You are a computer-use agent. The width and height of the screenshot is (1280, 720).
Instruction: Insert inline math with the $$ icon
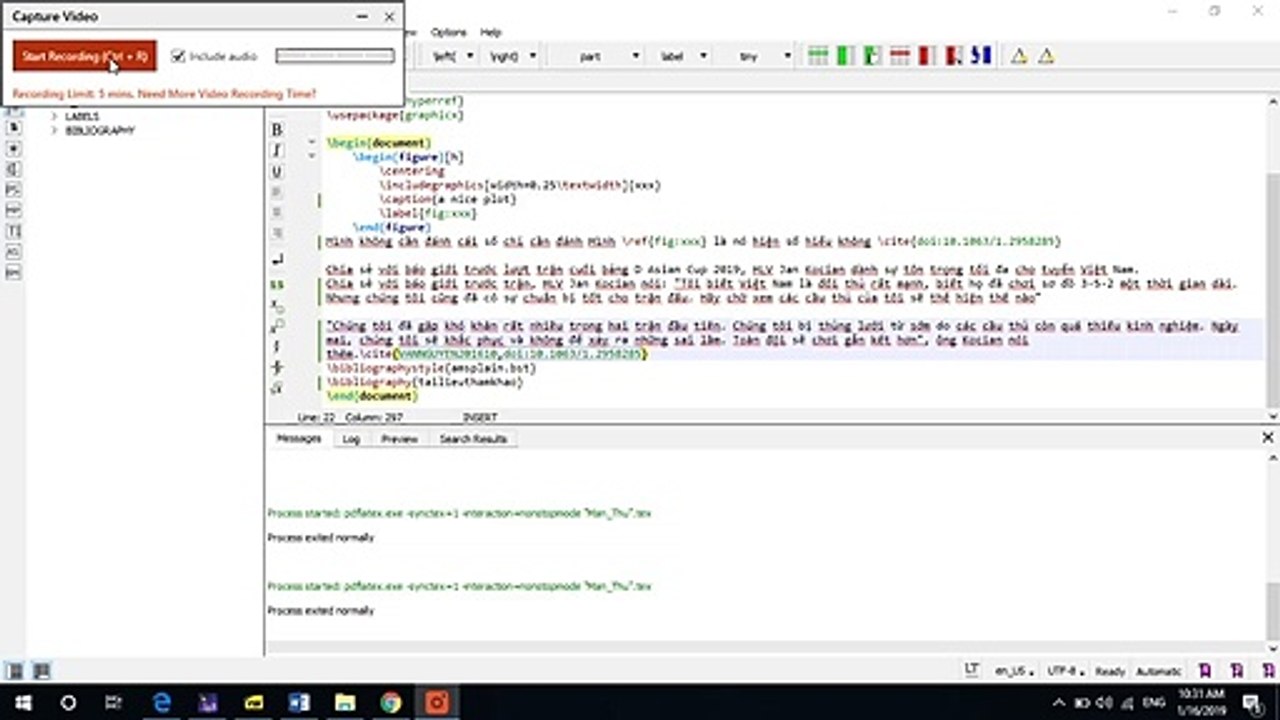[277, 284]
